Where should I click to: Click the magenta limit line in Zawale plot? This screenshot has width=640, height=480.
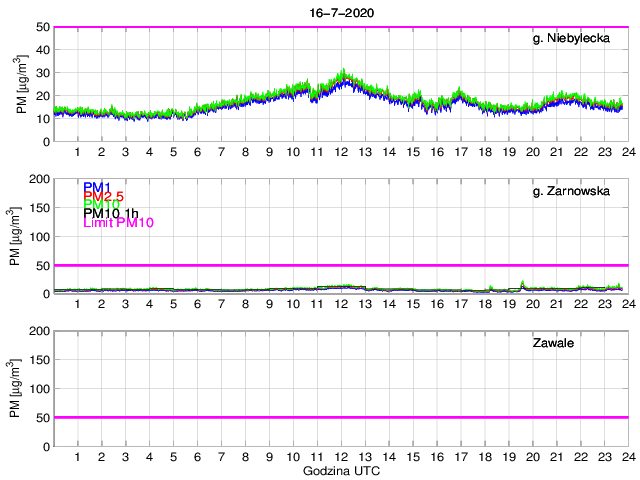[x=340, y=417]
